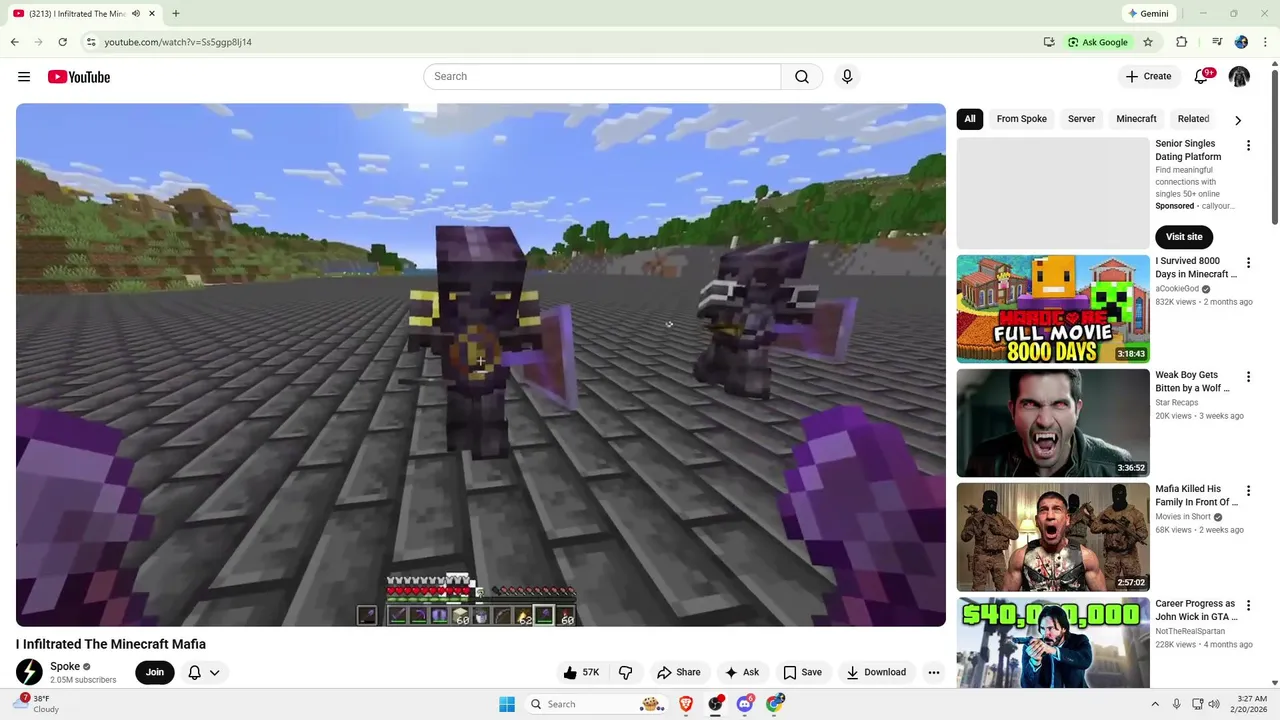
Task: Expand notification preferences chevron dropdown
Action: click(214, 672)
